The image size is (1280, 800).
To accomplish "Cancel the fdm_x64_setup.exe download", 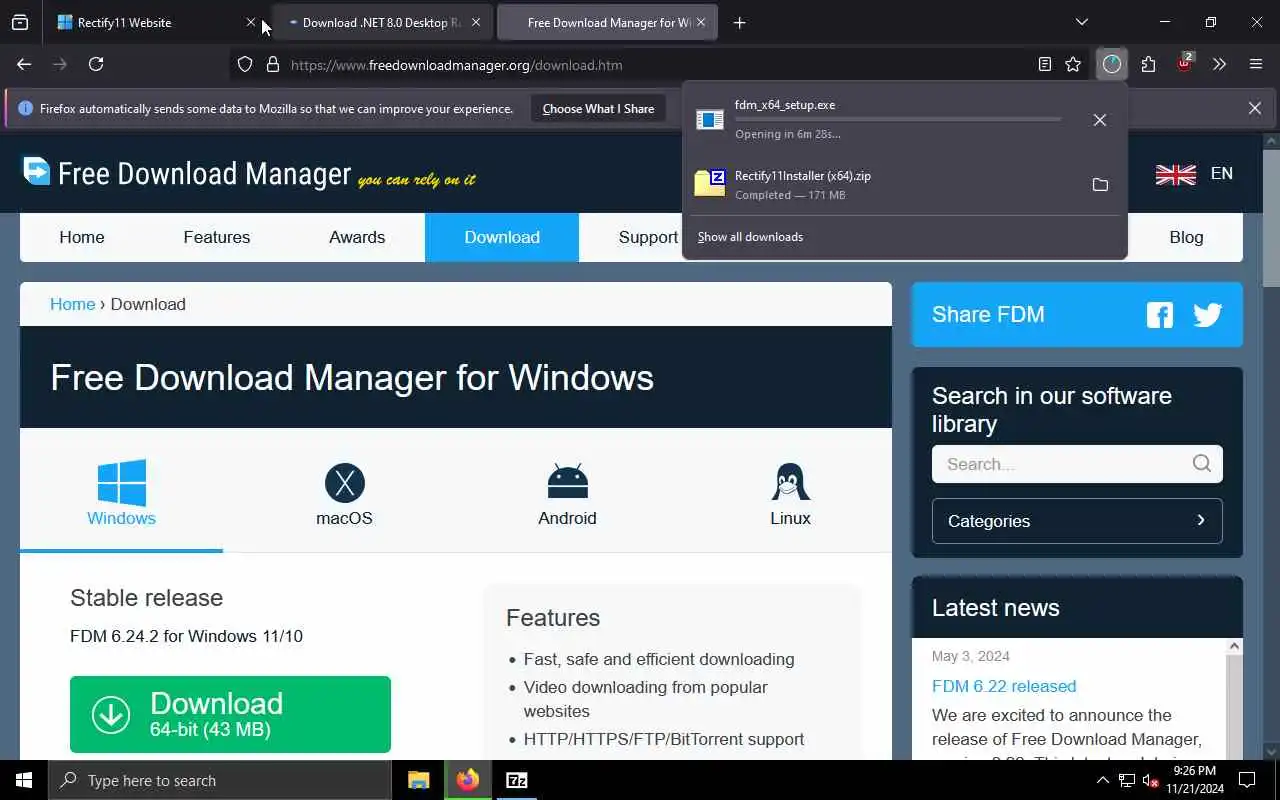I will pos(1100,120).
